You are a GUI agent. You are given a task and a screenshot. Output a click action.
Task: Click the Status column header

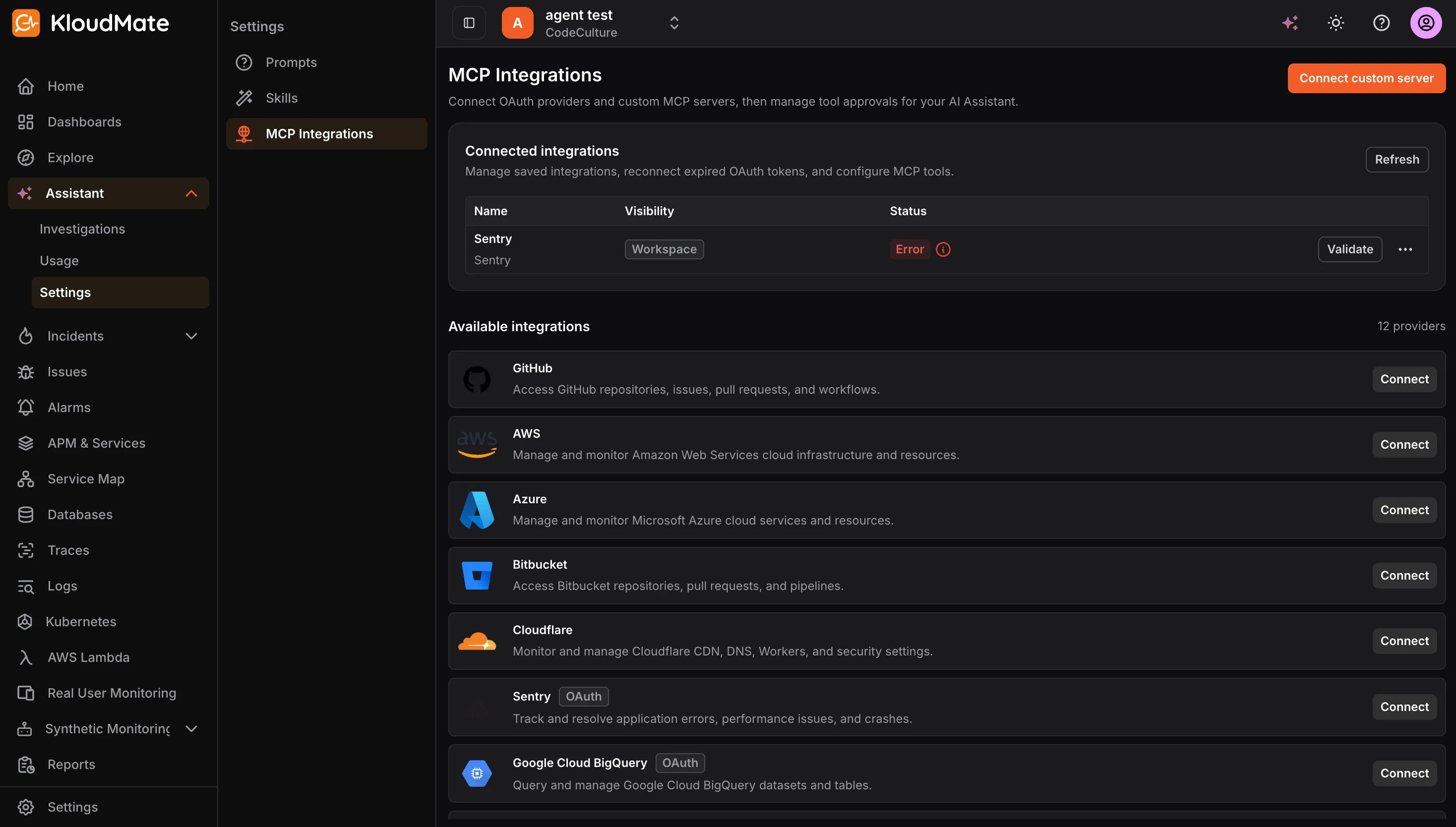908,211
